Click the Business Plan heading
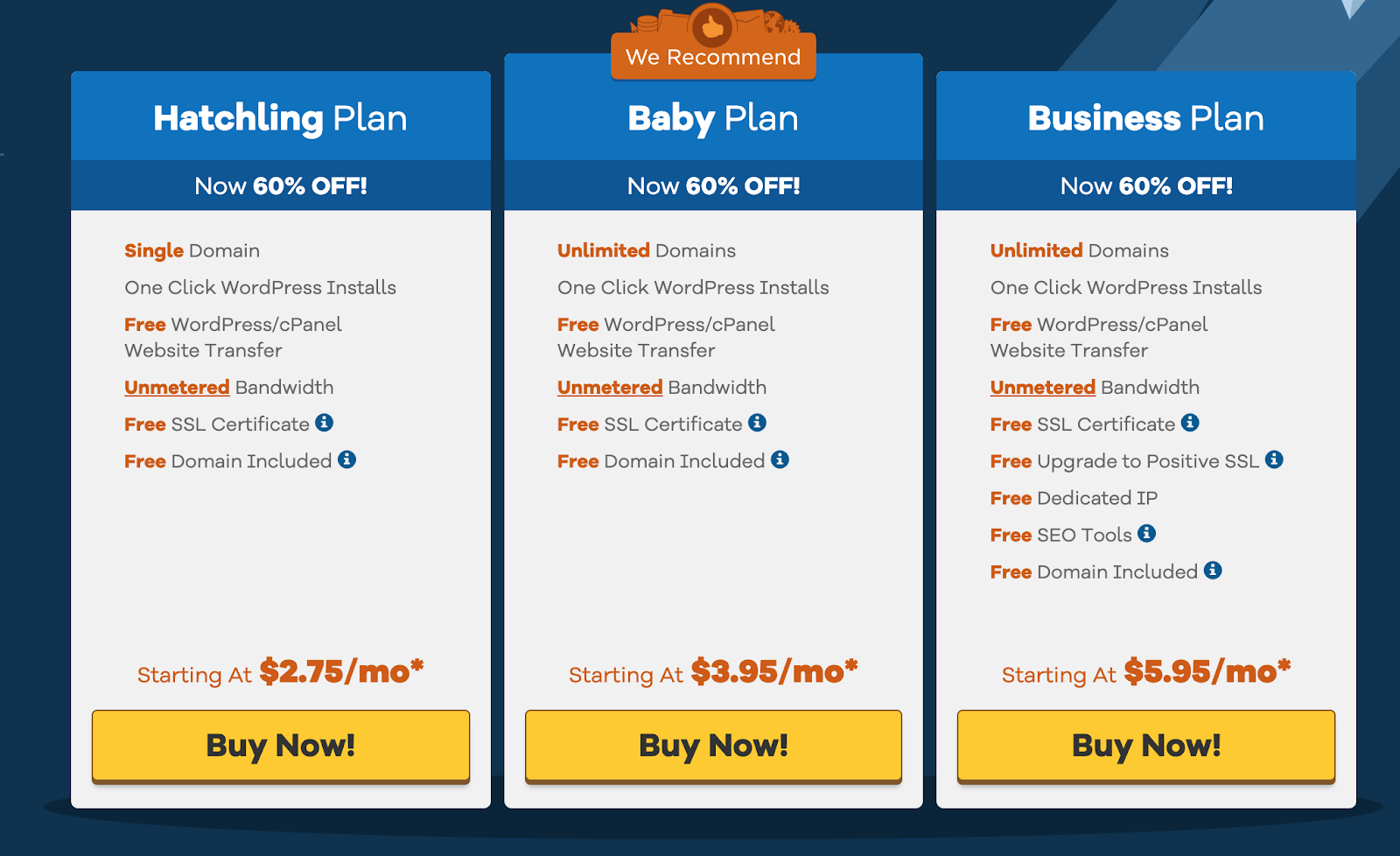The width and height of the screenshot is (1400, 856). pos(1146,118)
